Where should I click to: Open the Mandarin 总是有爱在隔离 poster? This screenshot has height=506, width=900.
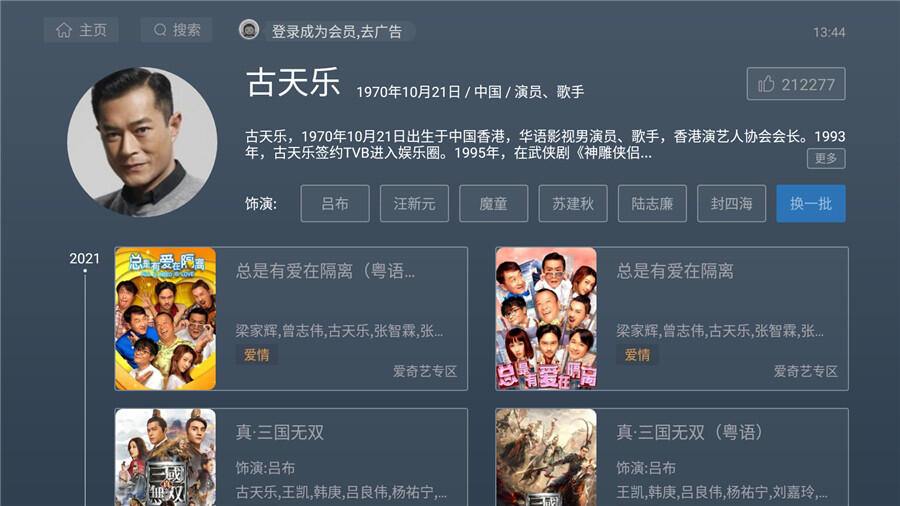tap(546, 319)
